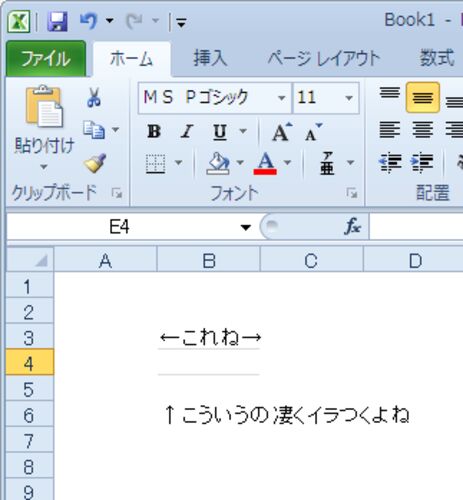Image resolution: width=463 pixels, height=500 pixels.
Task: Paste using the clipboard icon
Action: 44,107
